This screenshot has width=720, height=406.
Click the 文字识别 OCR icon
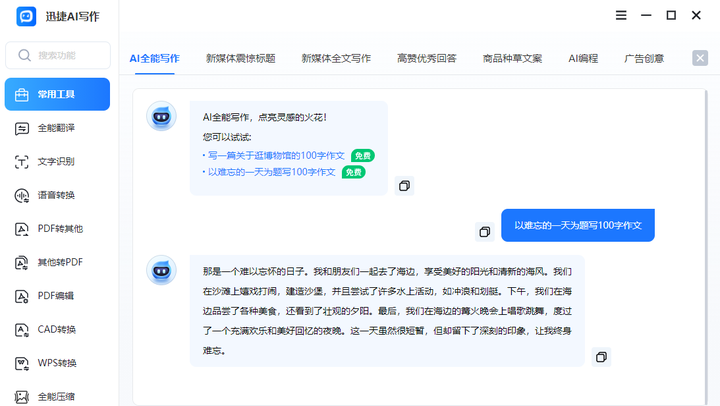(22, 162)
